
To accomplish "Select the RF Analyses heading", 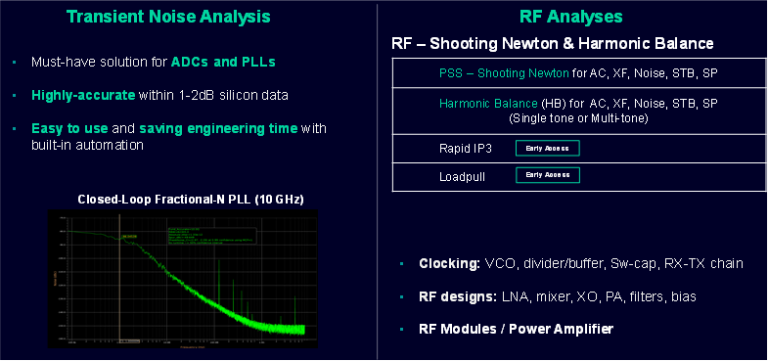I will [571, 17].
